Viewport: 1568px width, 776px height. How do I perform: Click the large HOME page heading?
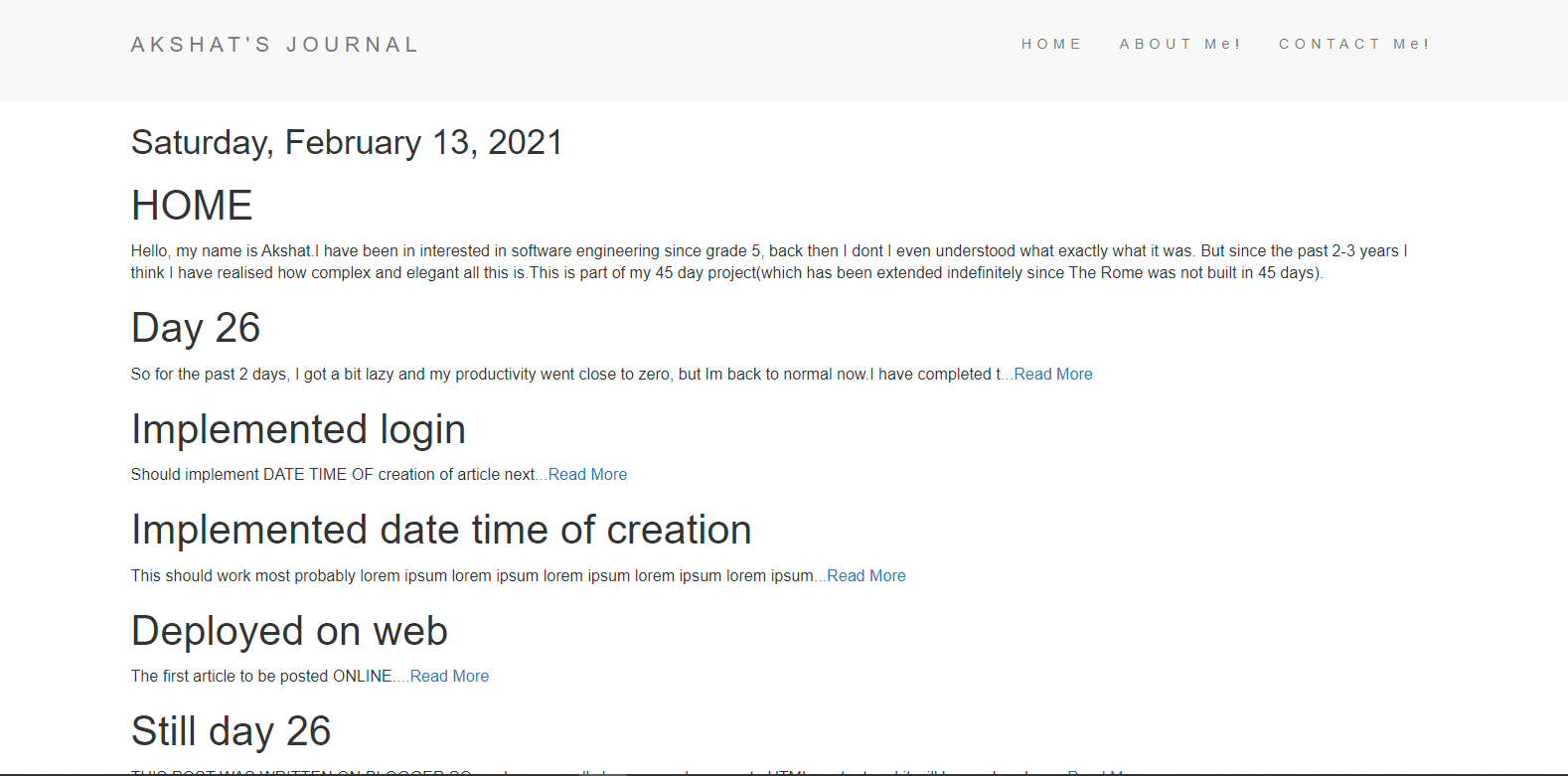point(192,206)
